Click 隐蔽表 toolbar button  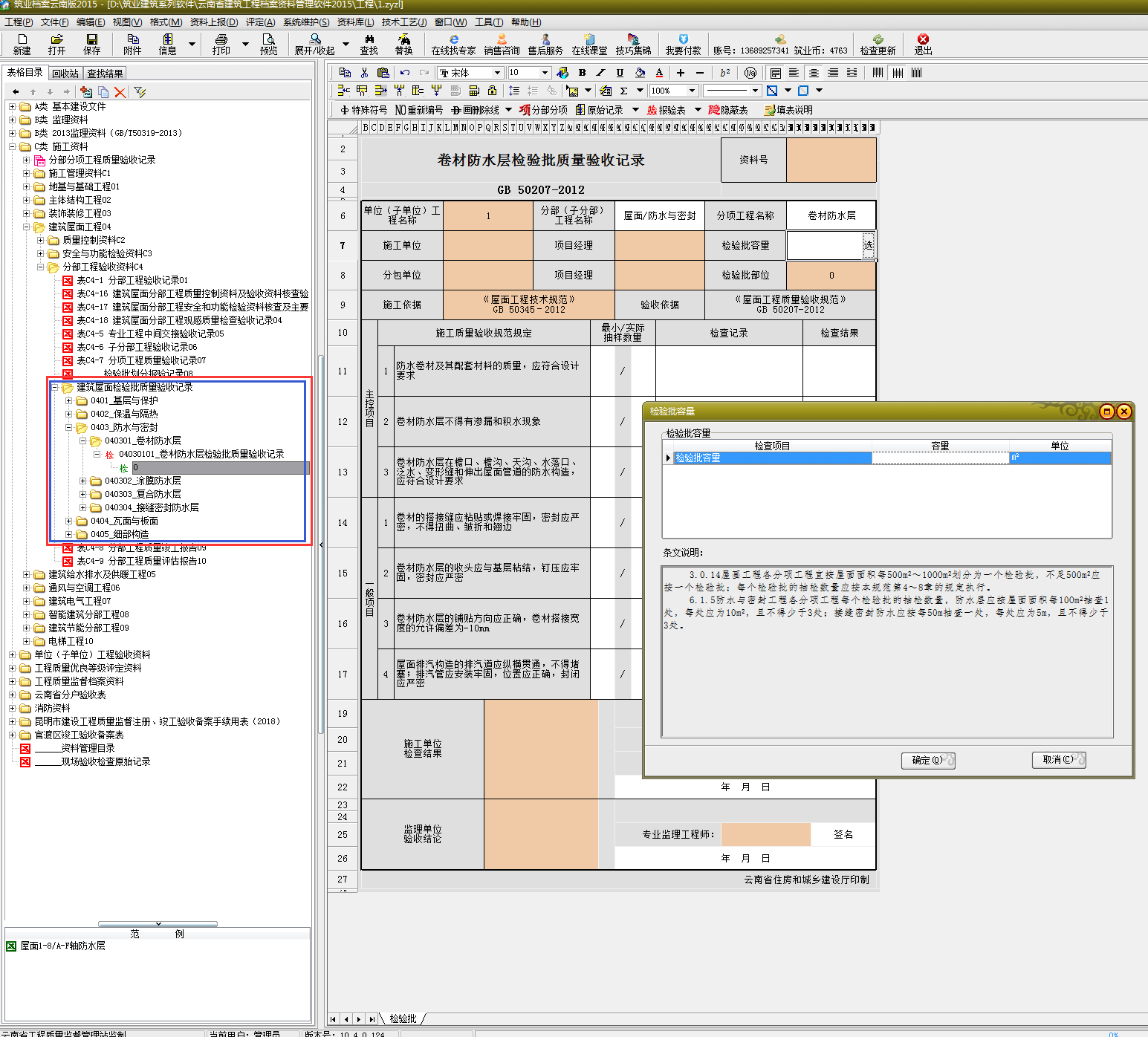[x=728, y=110]
